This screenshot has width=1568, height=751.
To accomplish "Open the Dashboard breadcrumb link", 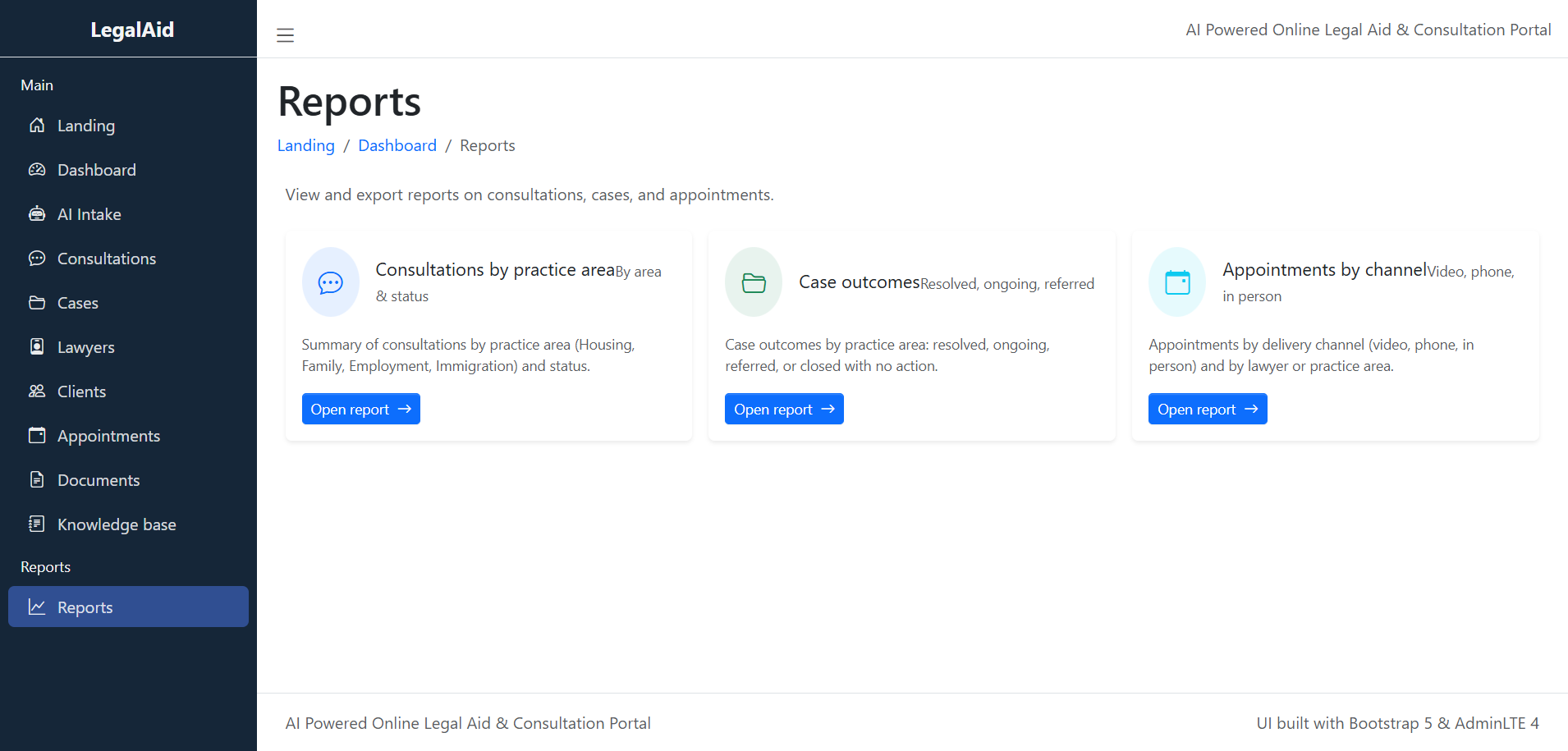I will tap(397, 144).
